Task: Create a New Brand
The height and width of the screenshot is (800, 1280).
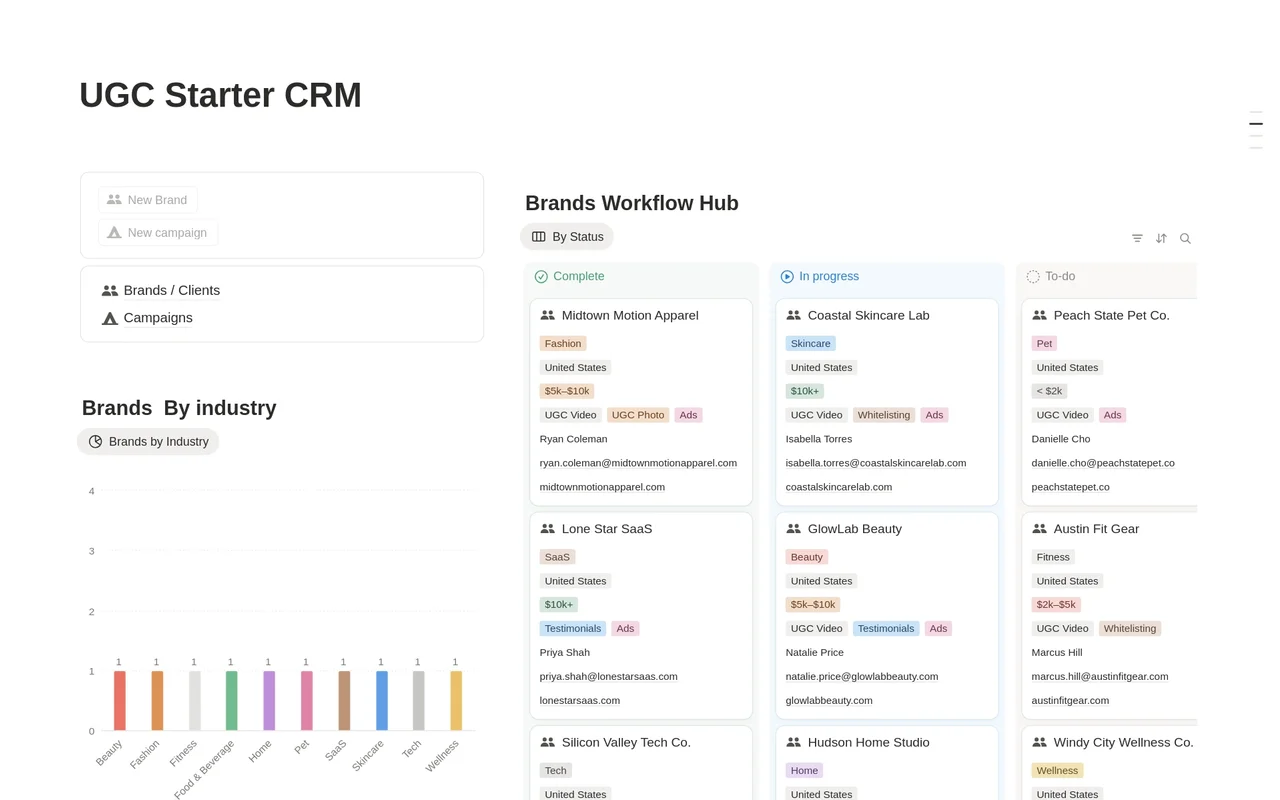Action: point(148,200)
